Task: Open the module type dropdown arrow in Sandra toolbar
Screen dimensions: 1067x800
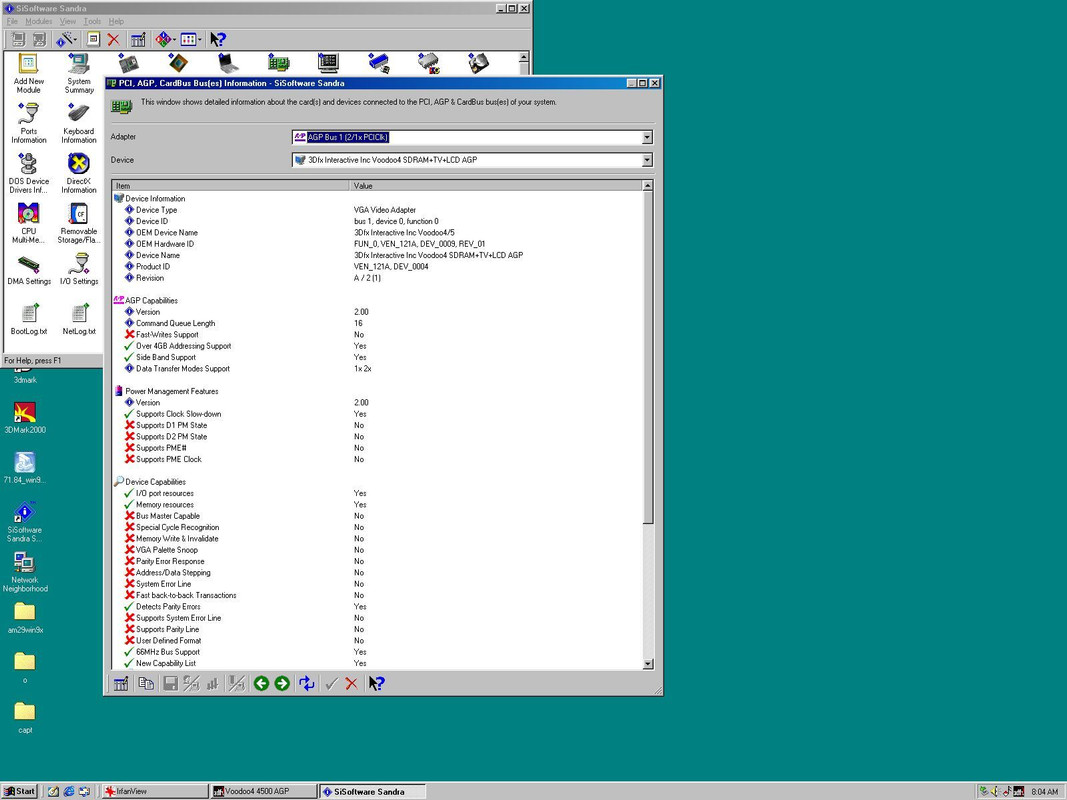Action: click(174, 40)
